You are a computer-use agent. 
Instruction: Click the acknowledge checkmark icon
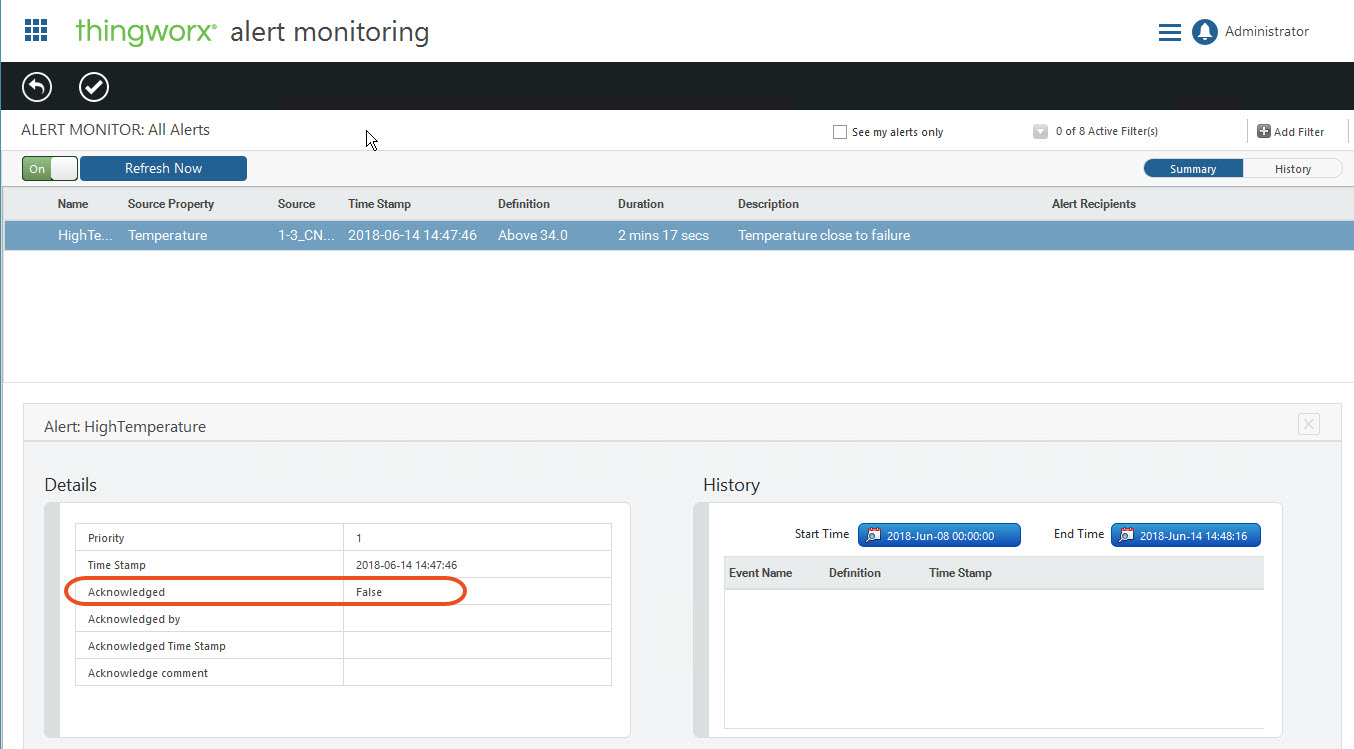pyautogui.click(x=93, y=87)
